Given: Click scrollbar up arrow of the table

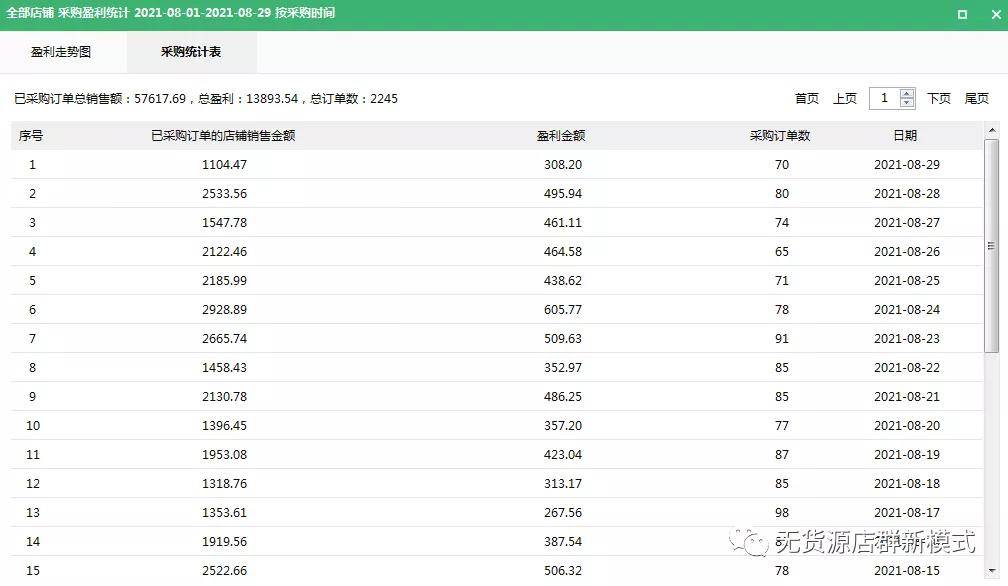Looking at the screenshot, I should tap(991, 131).
